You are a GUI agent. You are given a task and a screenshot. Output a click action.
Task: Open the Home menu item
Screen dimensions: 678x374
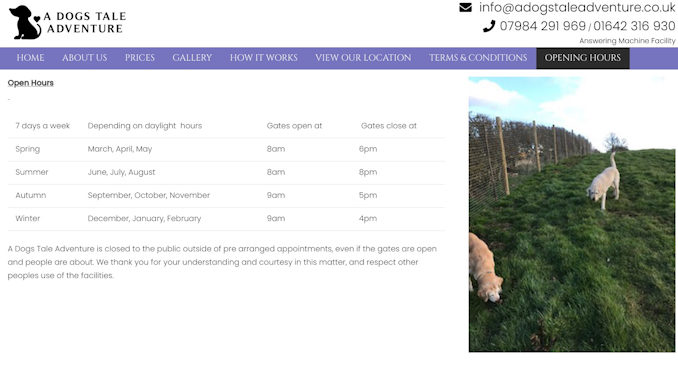[30, 58]
